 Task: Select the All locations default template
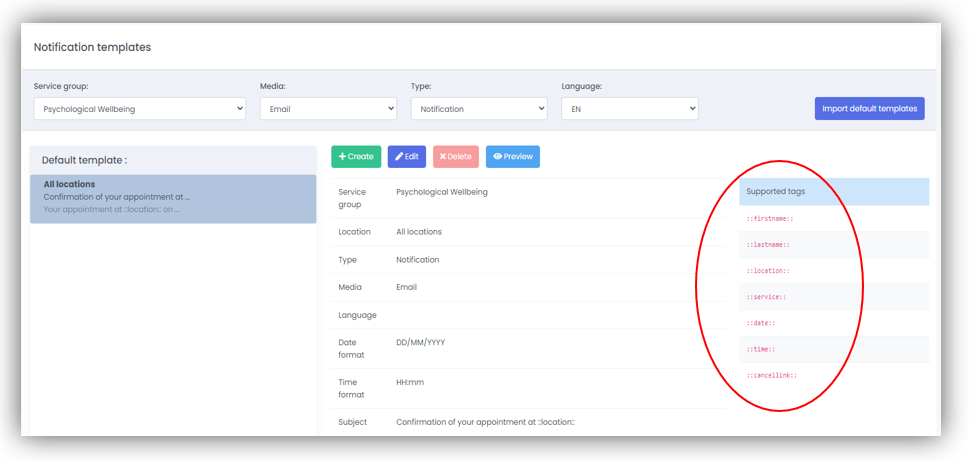point(173,196)
